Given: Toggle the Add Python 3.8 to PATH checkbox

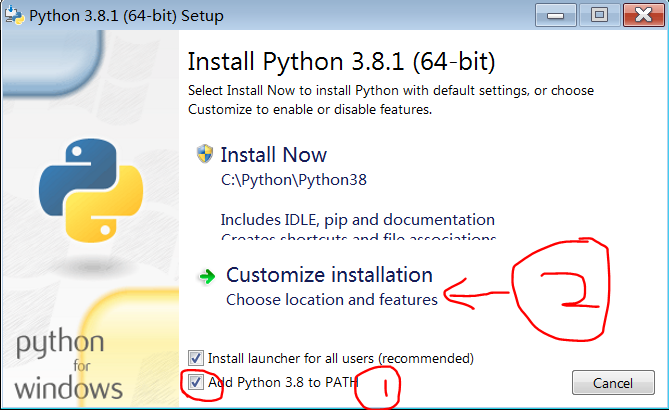Looking at the screenshot, I should pyautogui.click(x=196, y=382).
